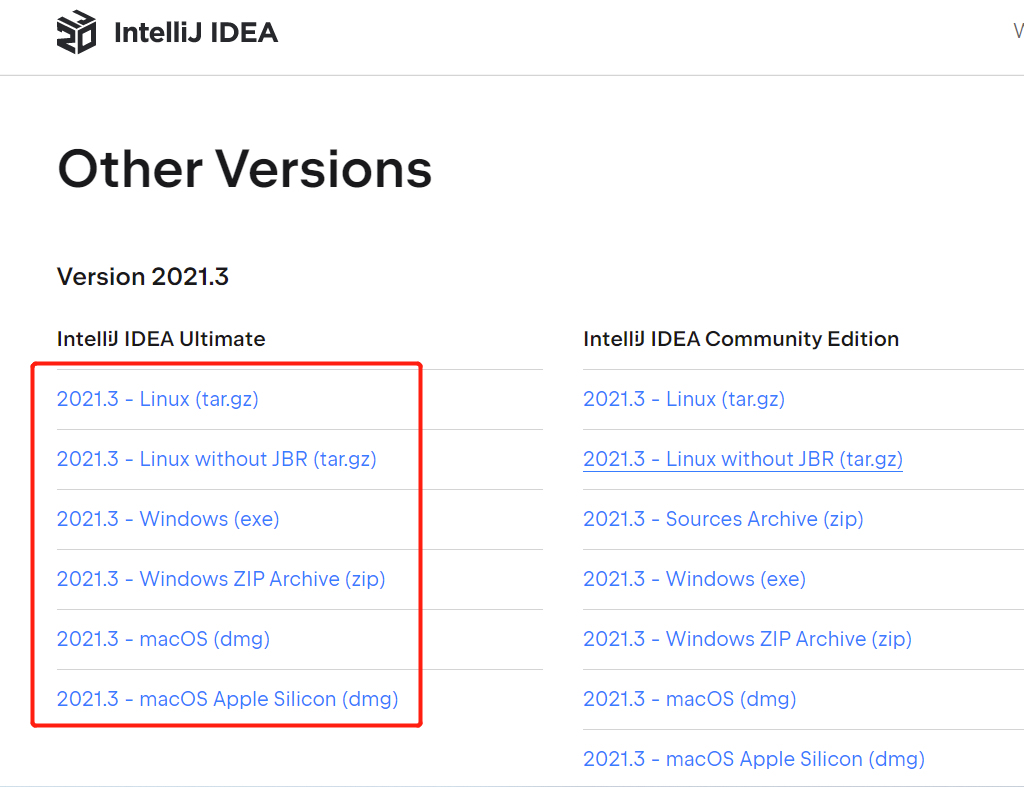This screenshot has width=1024, height=787.
Task: Open the IntelliJ IDEA brand name link
Action: click(196, 33)
